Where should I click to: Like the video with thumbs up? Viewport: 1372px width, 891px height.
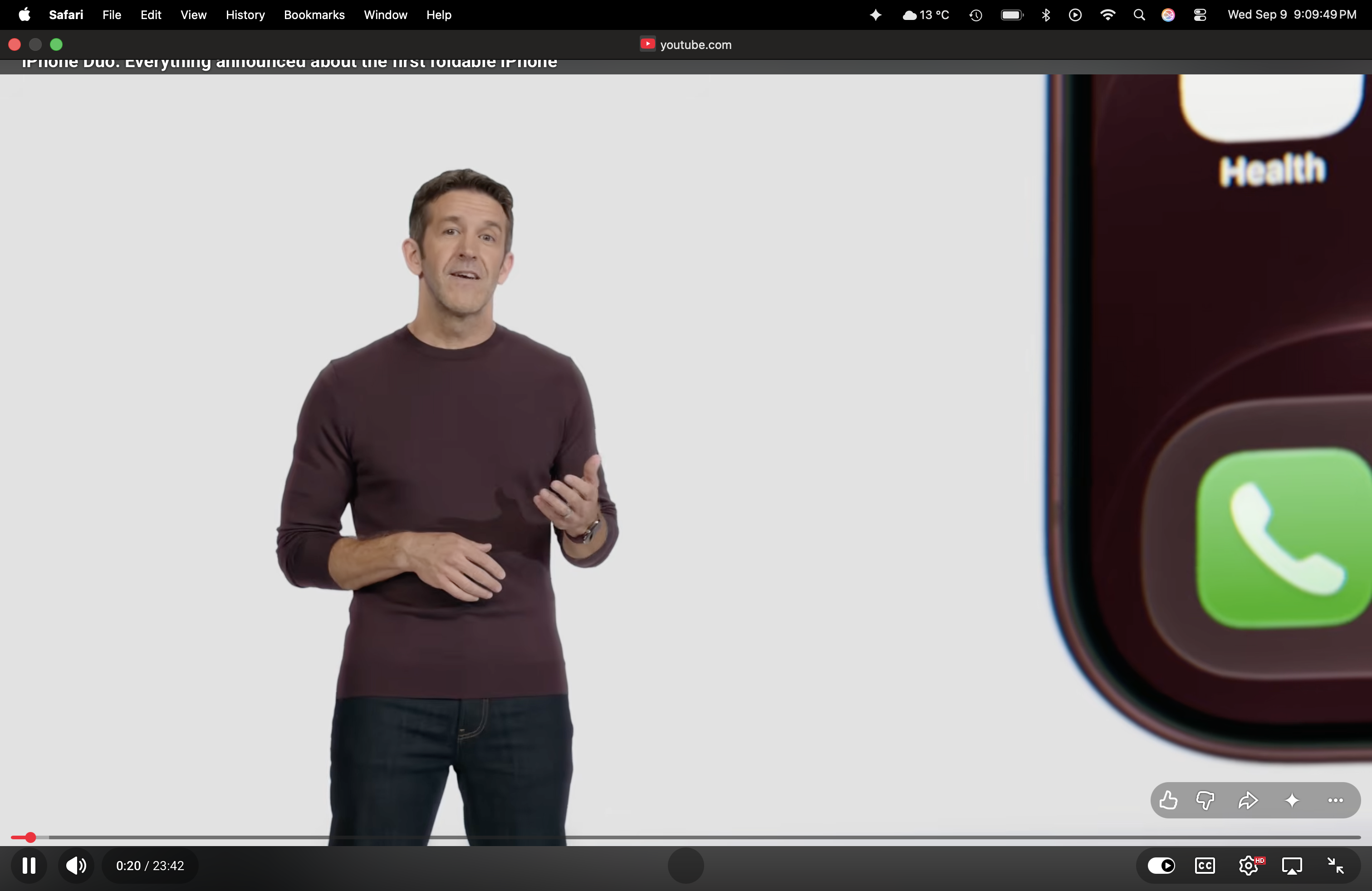[1168, 801]
